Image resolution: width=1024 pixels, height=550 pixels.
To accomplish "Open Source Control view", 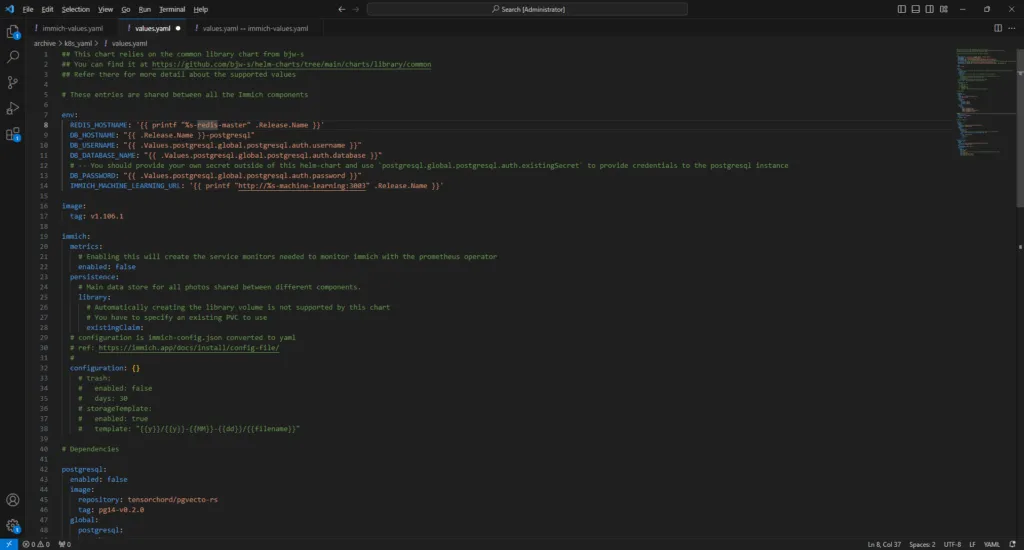I will [x=12, y=83].
